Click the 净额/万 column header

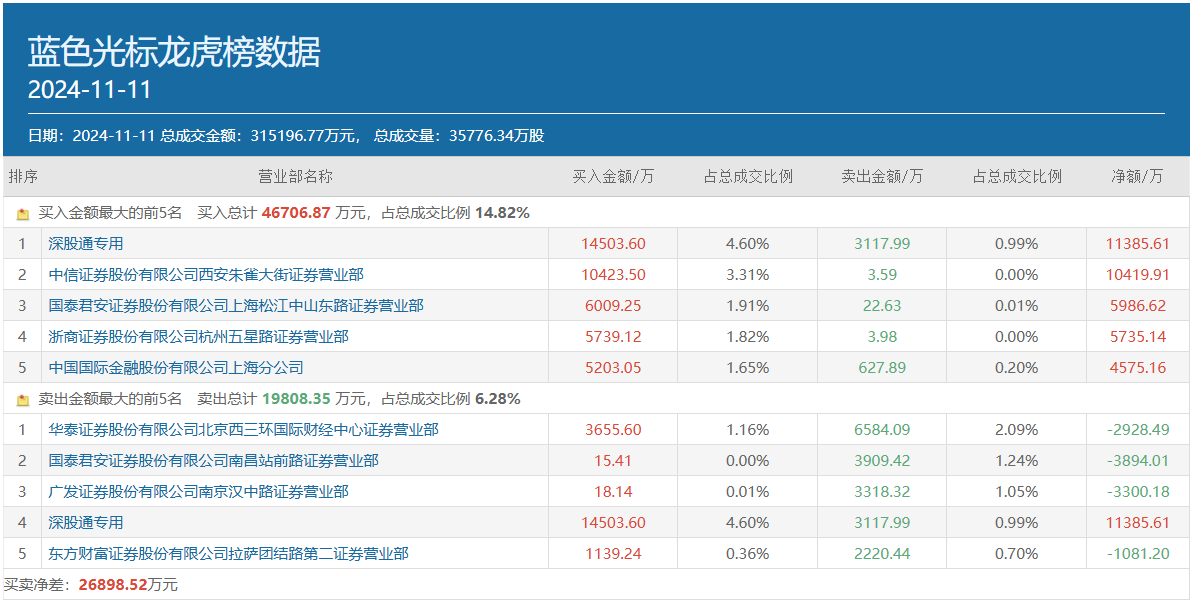pyautogui.click(x=1138, y=177)
